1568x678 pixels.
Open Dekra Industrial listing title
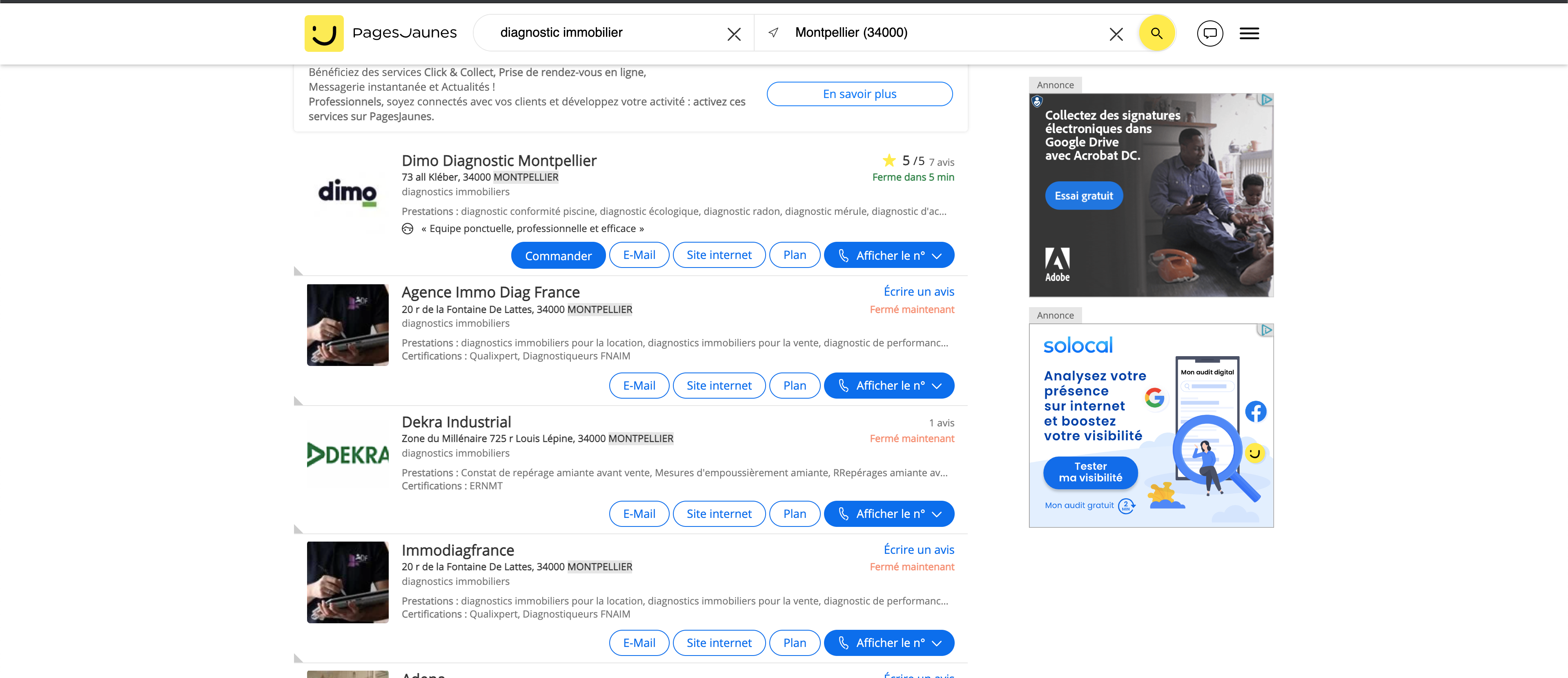[457, 422]
